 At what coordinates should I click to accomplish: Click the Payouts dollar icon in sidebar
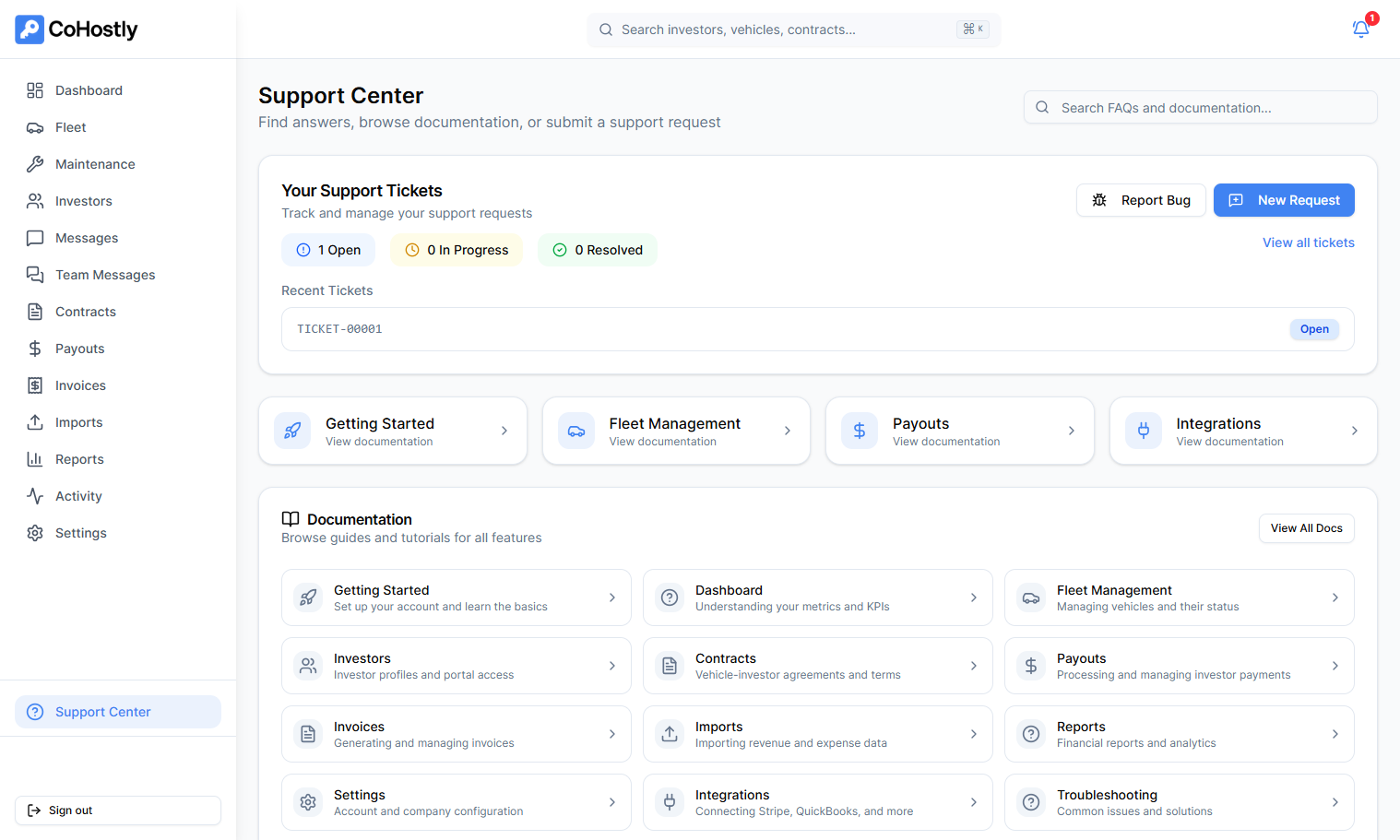click(x=35, y=349)
